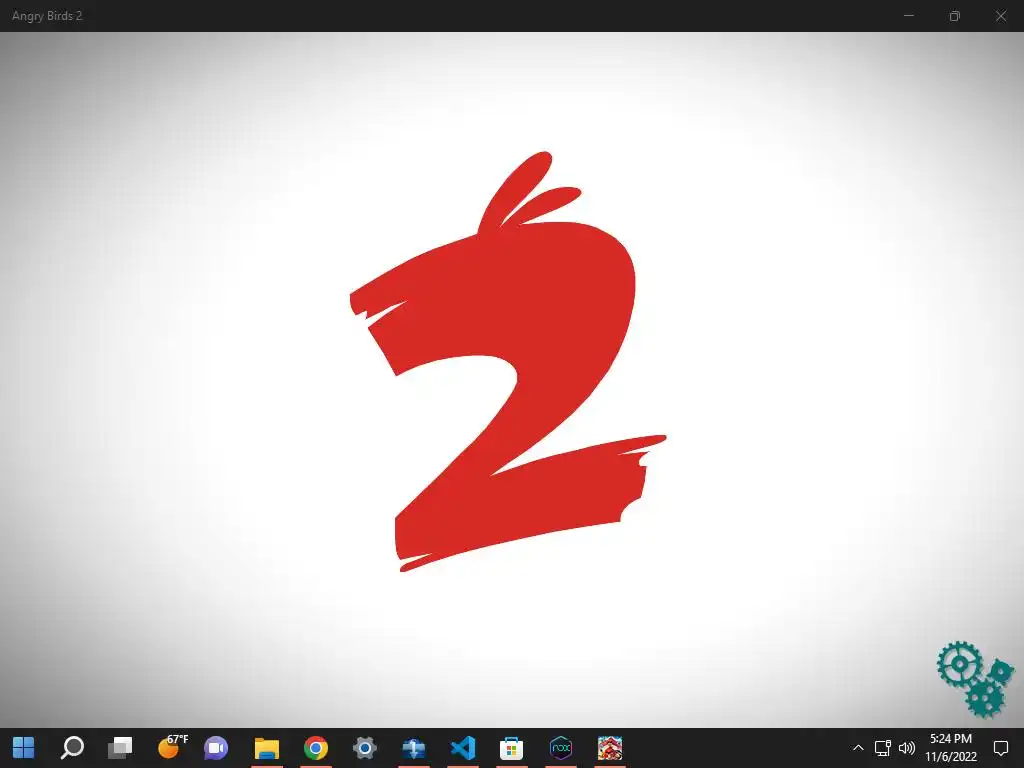Open Settings gear on taskbar
This screenshot has width=1024, height=768.
[364, 748]
